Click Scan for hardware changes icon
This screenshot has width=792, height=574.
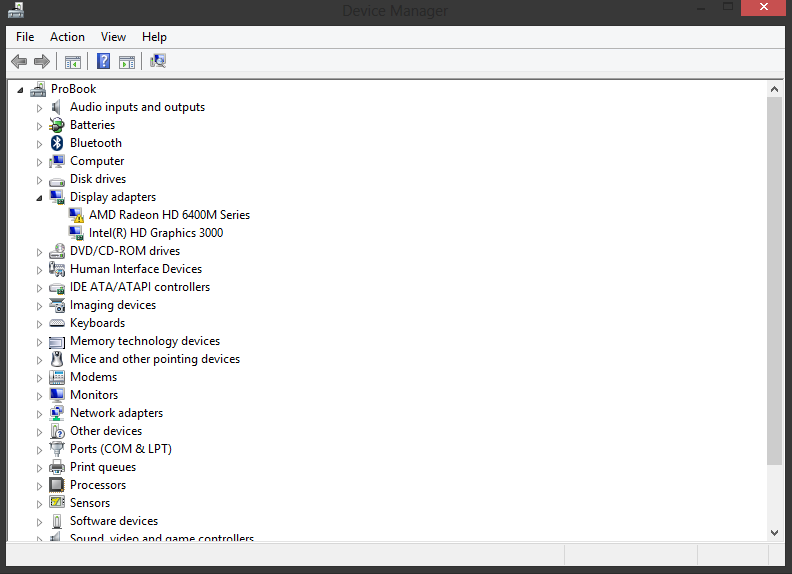[158, 61]
